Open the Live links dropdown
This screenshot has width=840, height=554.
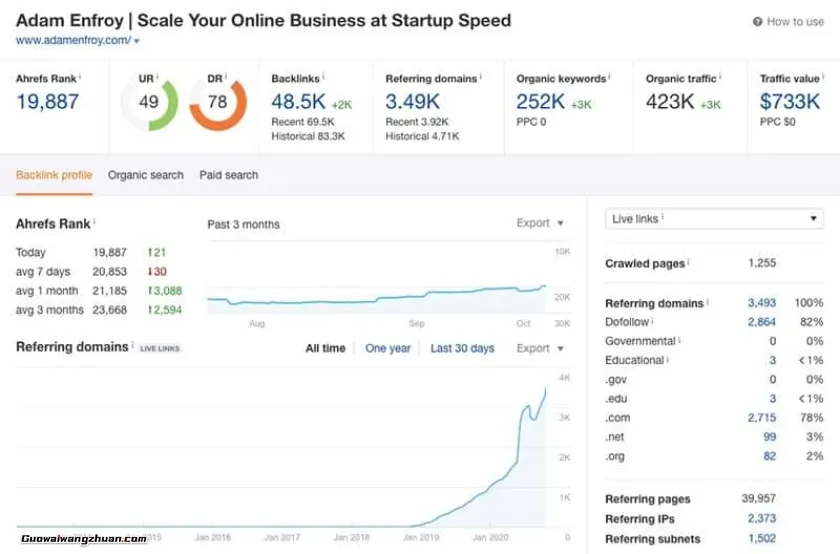pyautogui.click(x=714, y=219)
